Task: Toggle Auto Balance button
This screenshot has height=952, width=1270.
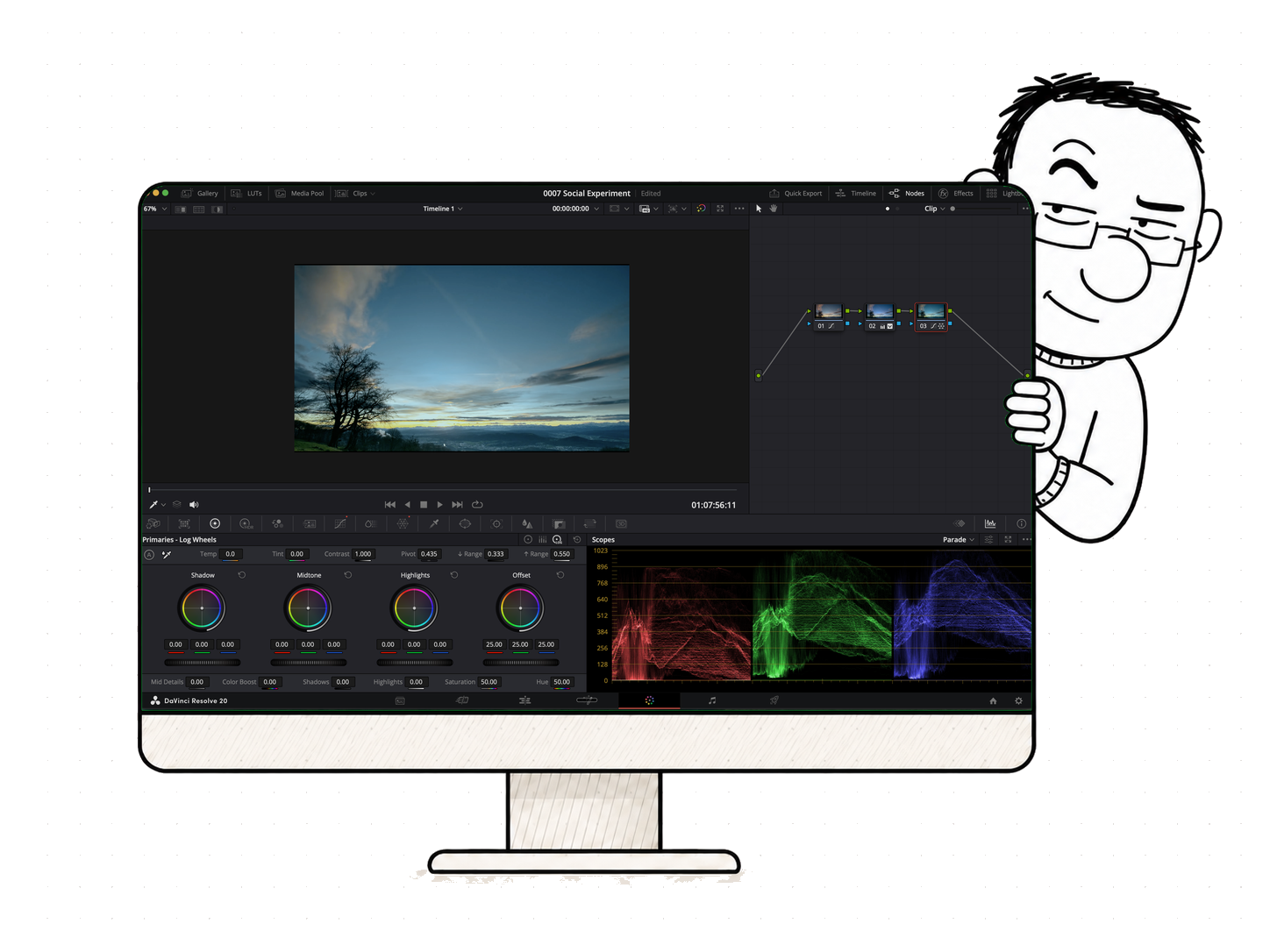Action: pos(149,554)
